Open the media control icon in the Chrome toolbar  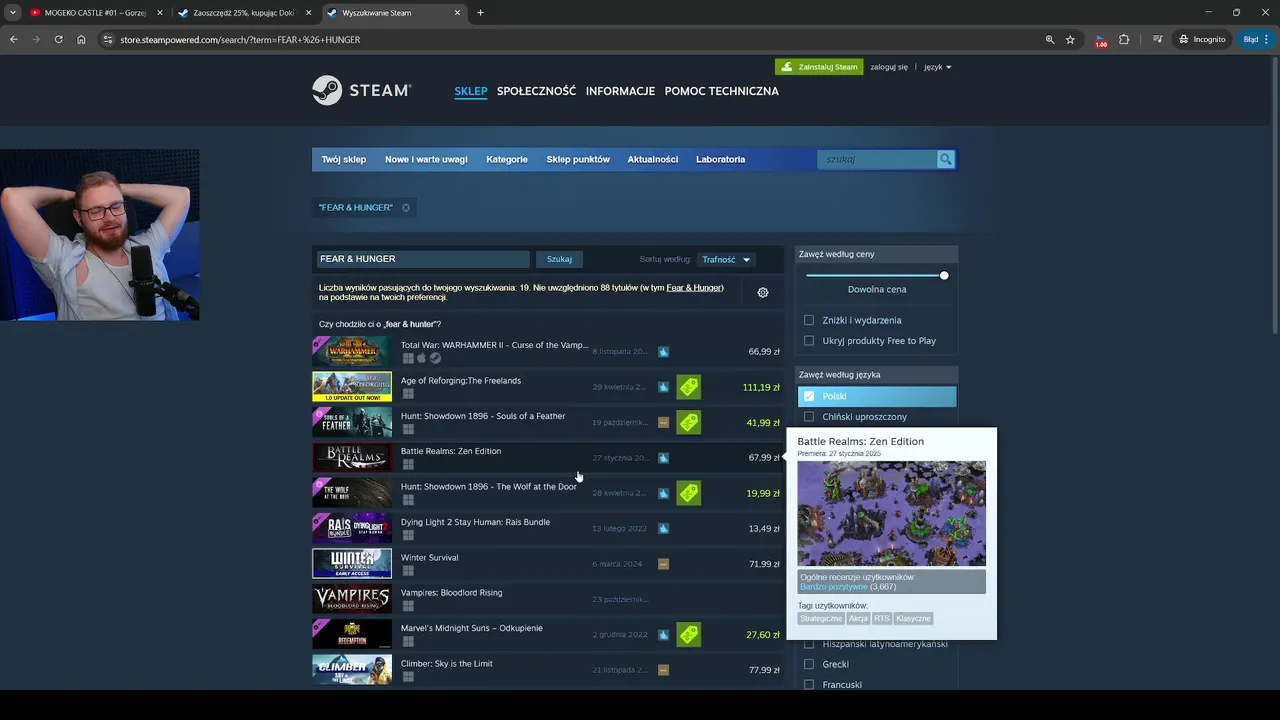pos(1157,39)
